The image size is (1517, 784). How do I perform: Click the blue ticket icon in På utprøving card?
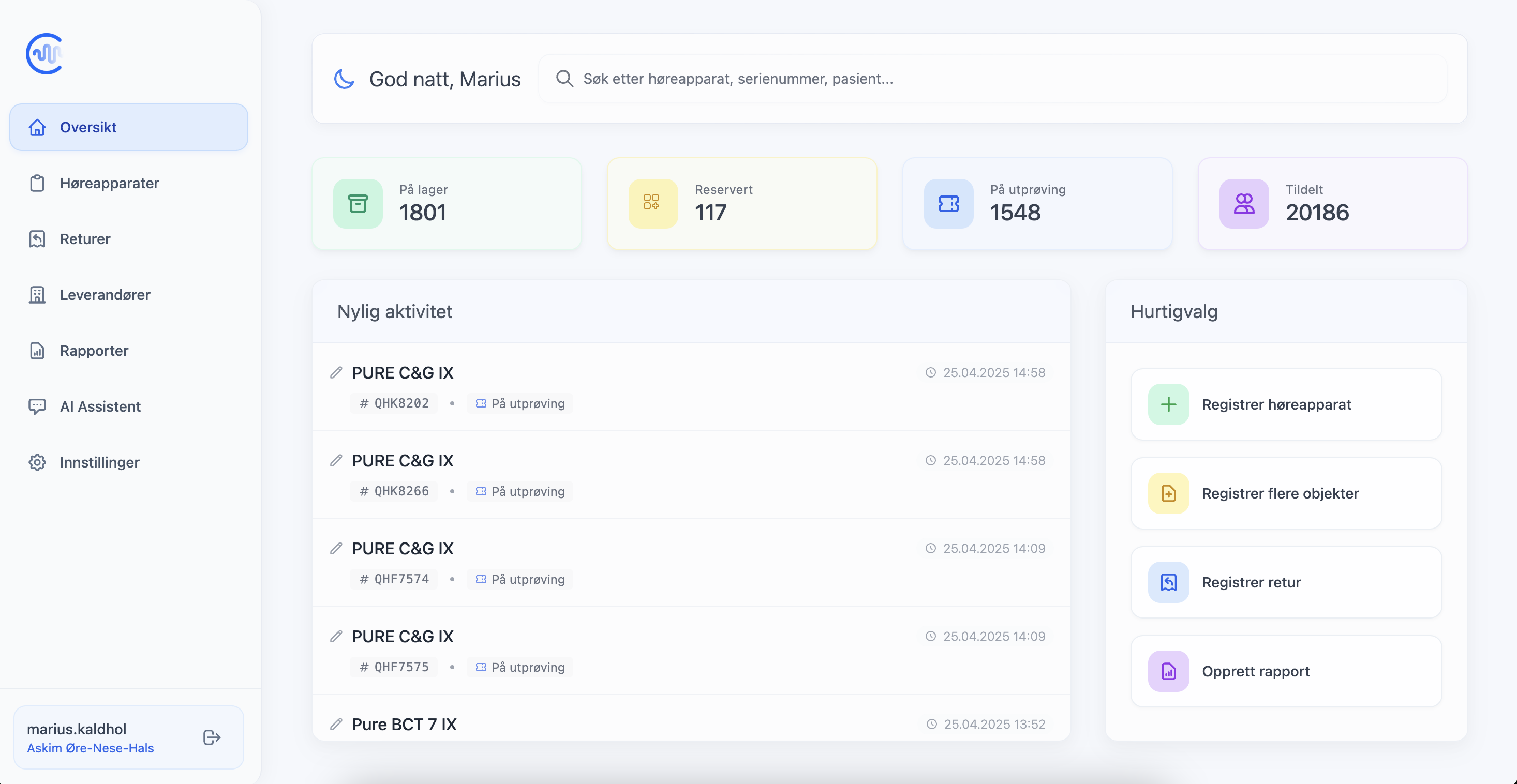point(949,204)
